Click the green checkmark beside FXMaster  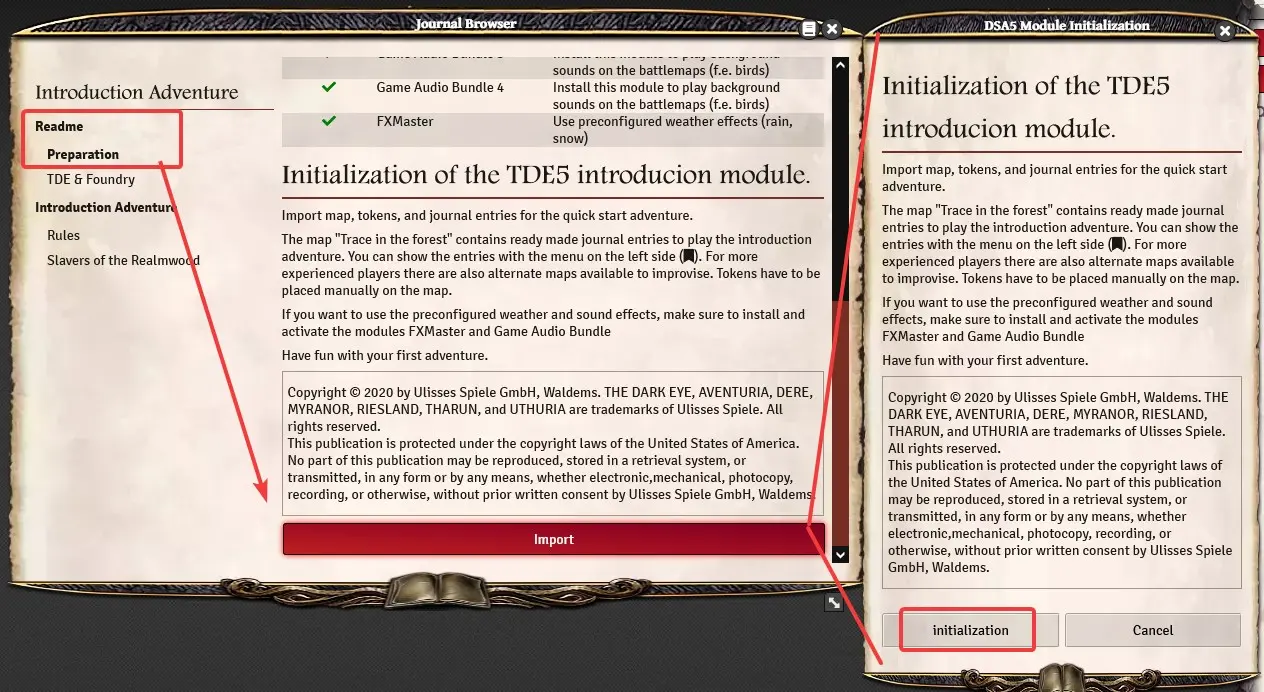coord(329,122)
